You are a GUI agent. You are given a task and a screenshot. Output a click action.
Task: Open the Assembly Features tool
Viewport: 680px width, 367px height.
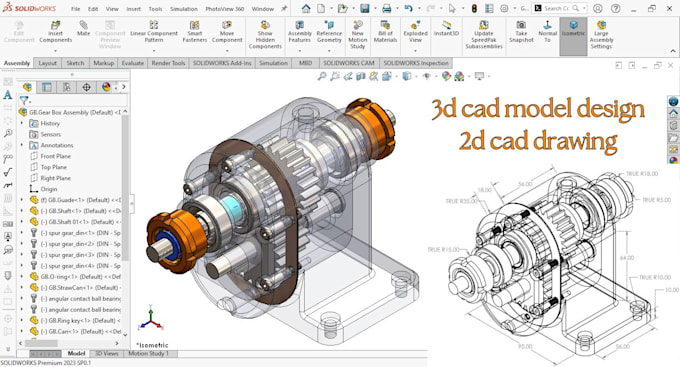pos(300,32)
